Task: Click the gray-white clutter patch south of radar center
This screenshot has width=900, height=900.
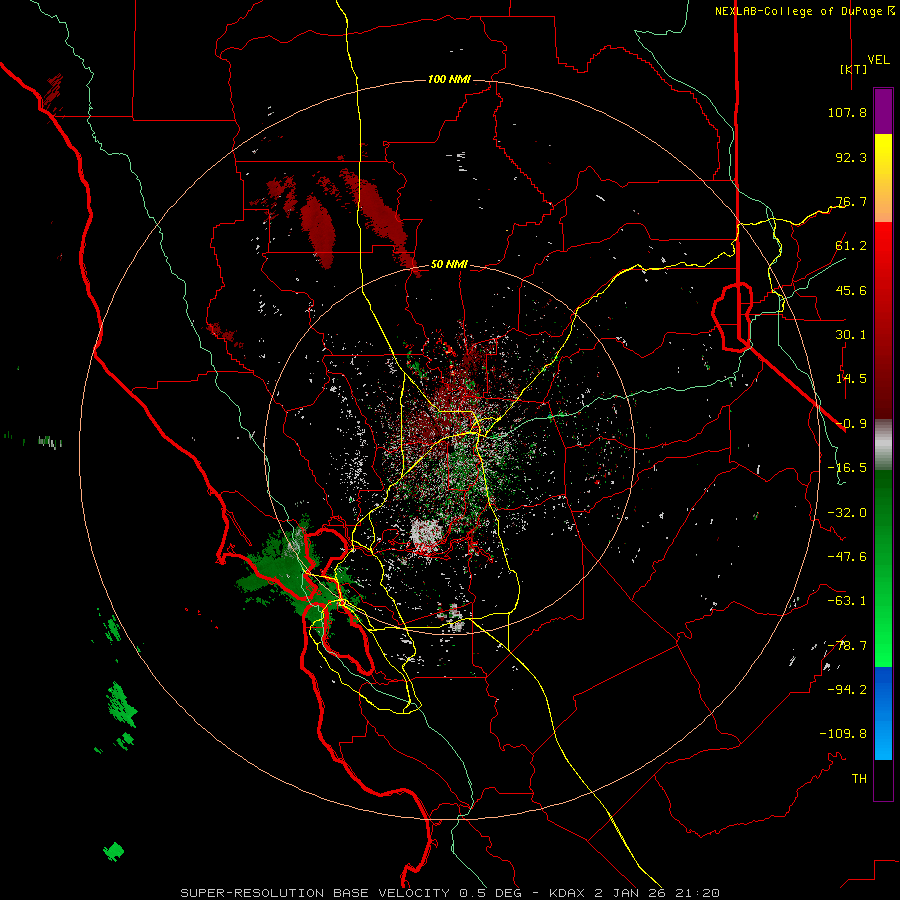Action: pyautogui.click(x=426, y=533)
